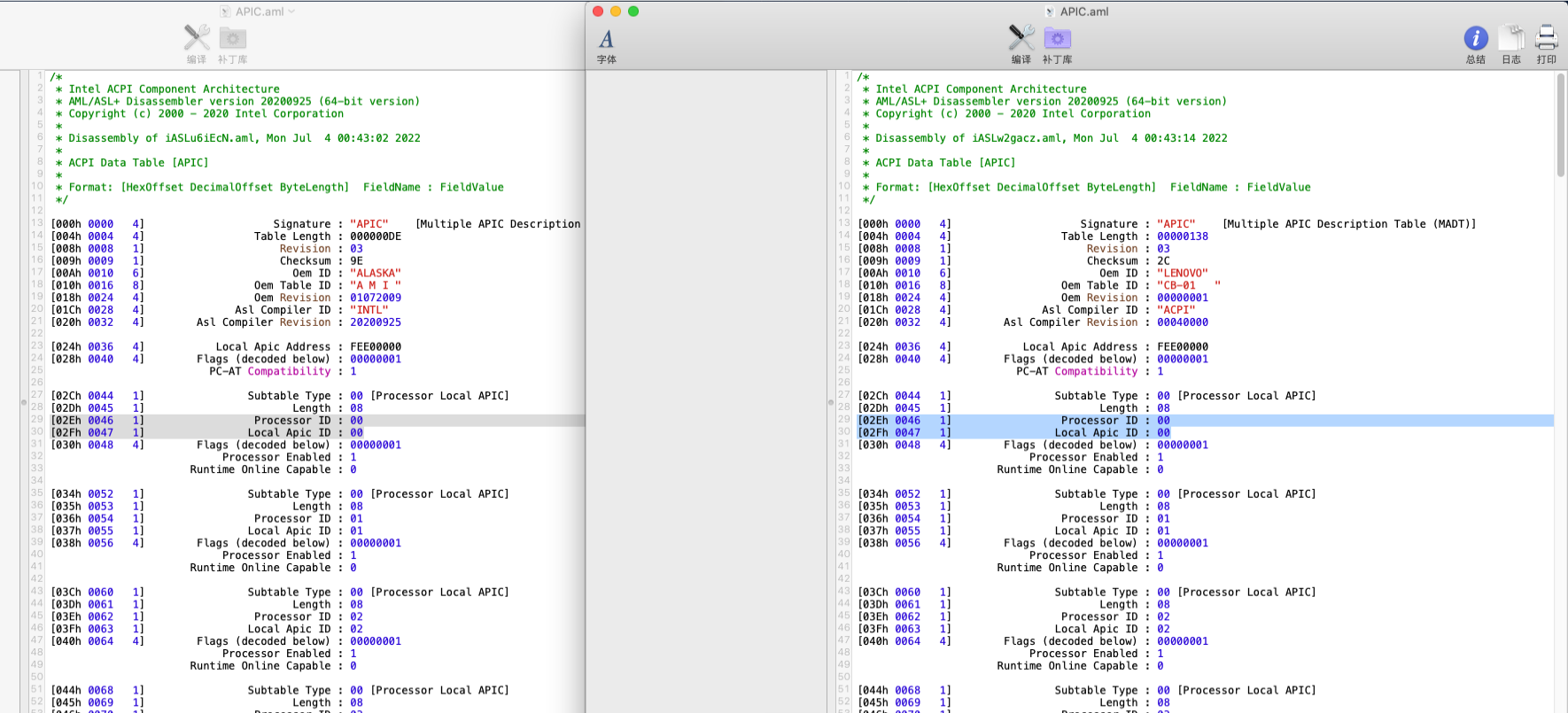The width and height of the screenshot is (1568, 713).
Task: Click the Print (打印) icon
Action: 1546,38
